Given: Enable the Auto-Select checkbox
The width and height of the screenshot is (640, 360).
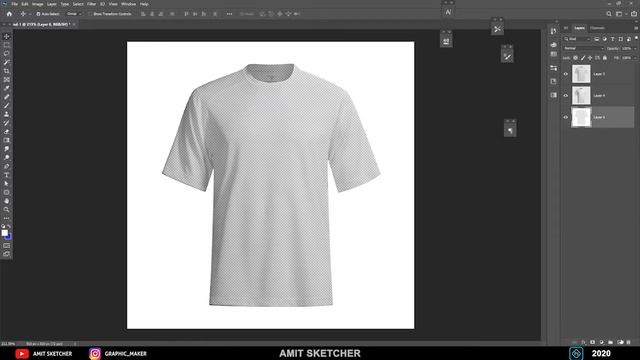Looking at the screenshot, I should (38, 14).
